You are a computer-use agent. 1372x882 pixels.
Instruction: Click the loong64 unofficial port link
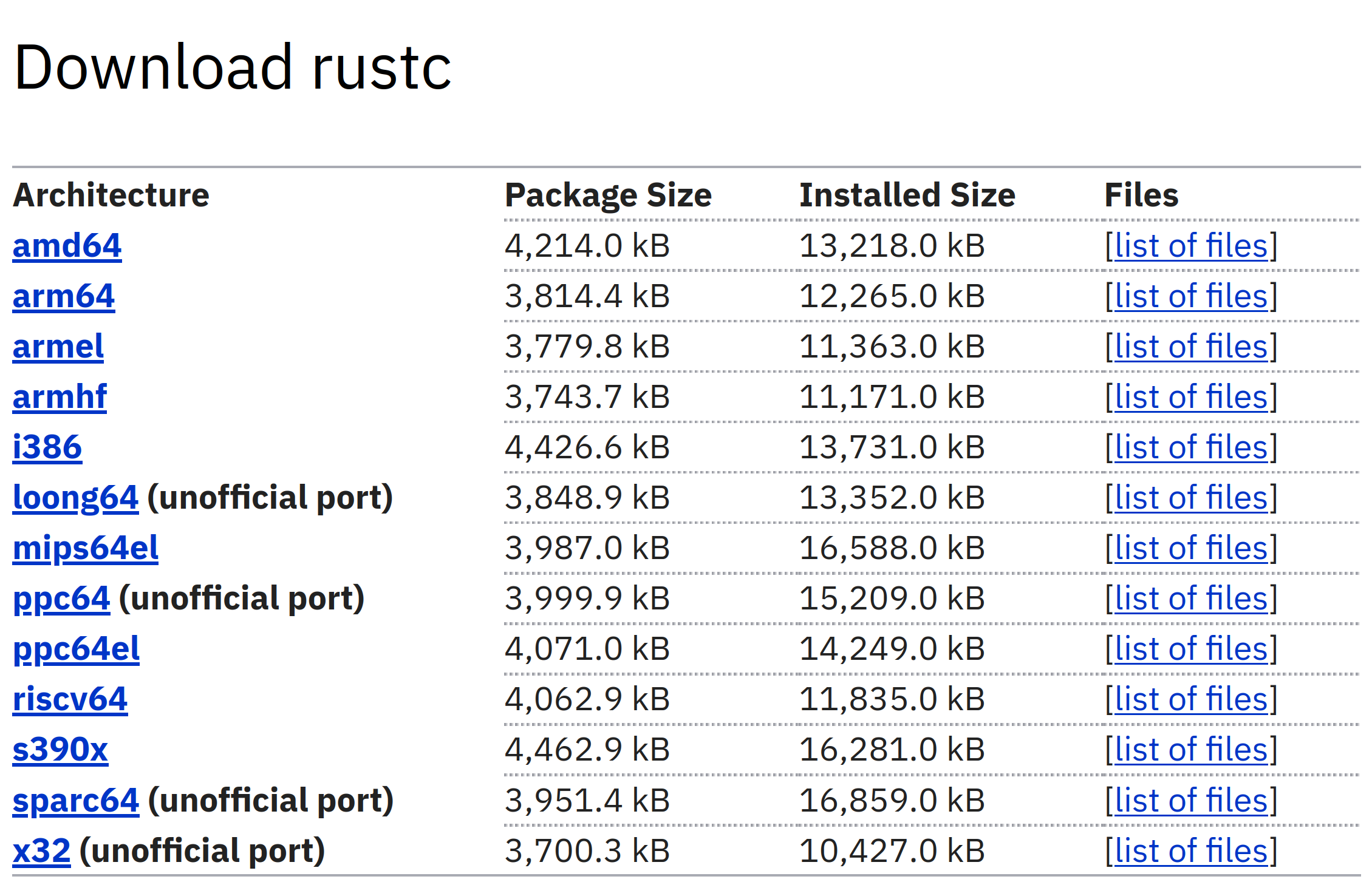click(75, 498)
